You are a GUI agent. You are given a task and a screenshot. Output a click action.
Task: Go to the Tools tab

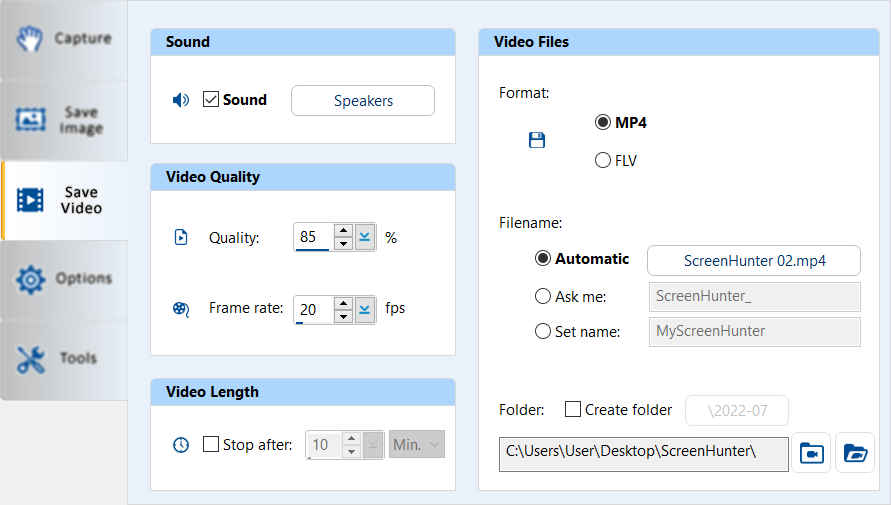(64, 359)
